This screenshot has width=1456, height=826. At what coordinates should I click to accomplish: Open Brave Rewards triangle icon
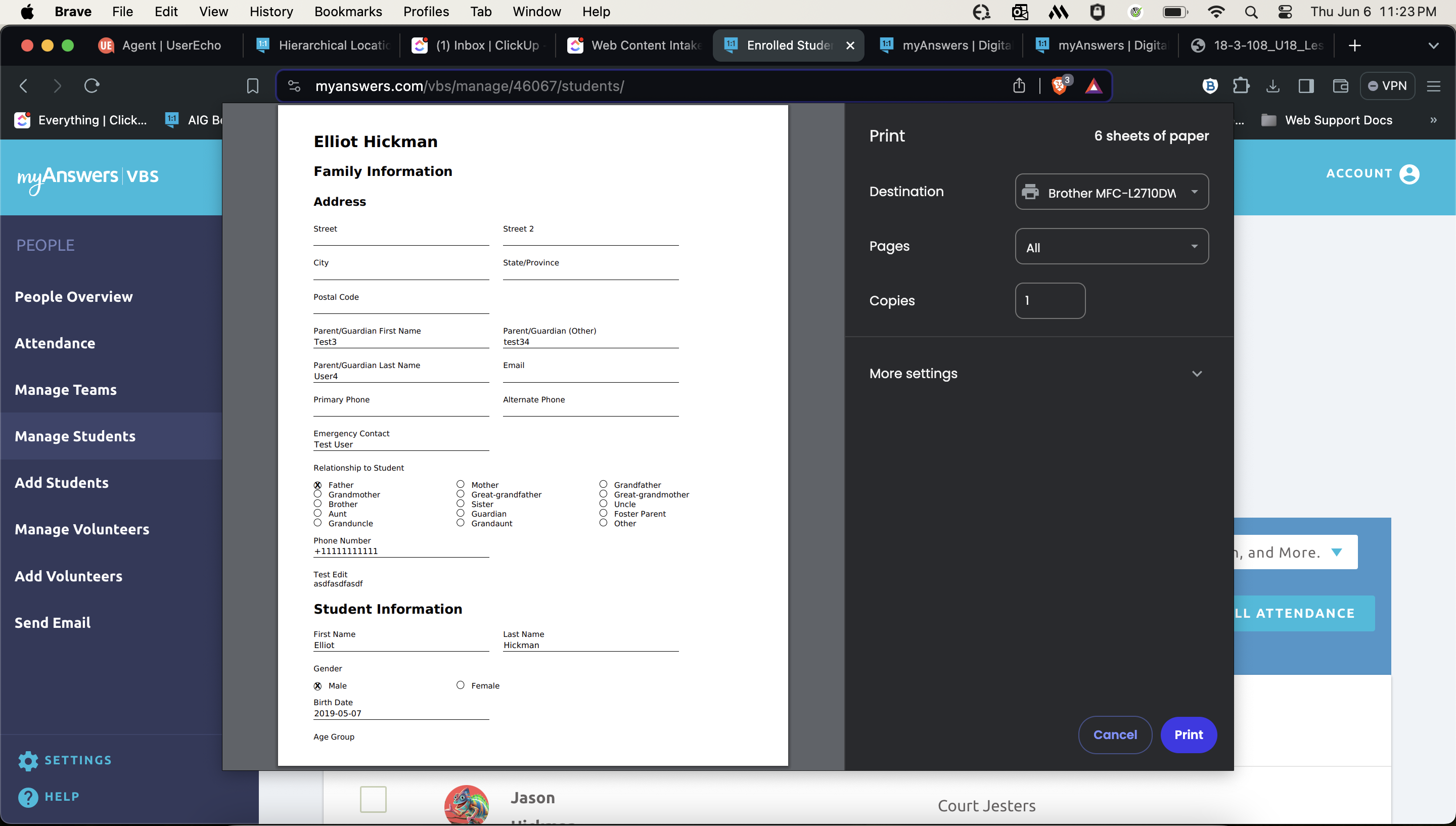(x=1093, y=85)
